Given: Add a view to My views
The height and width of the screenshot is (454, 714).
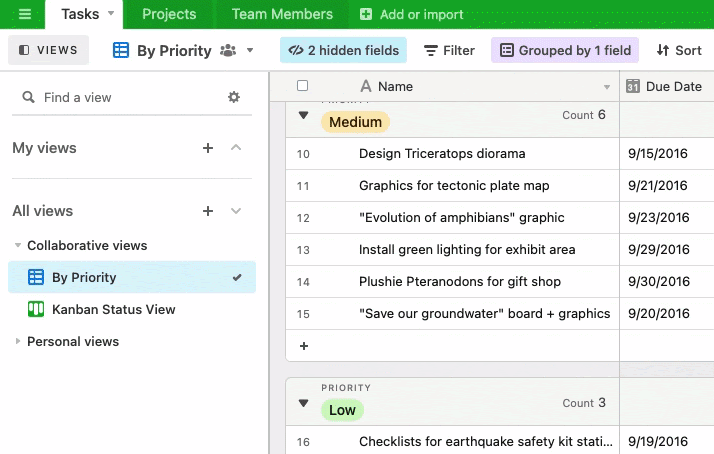Looking at the screenshot, I should (208, 148).
